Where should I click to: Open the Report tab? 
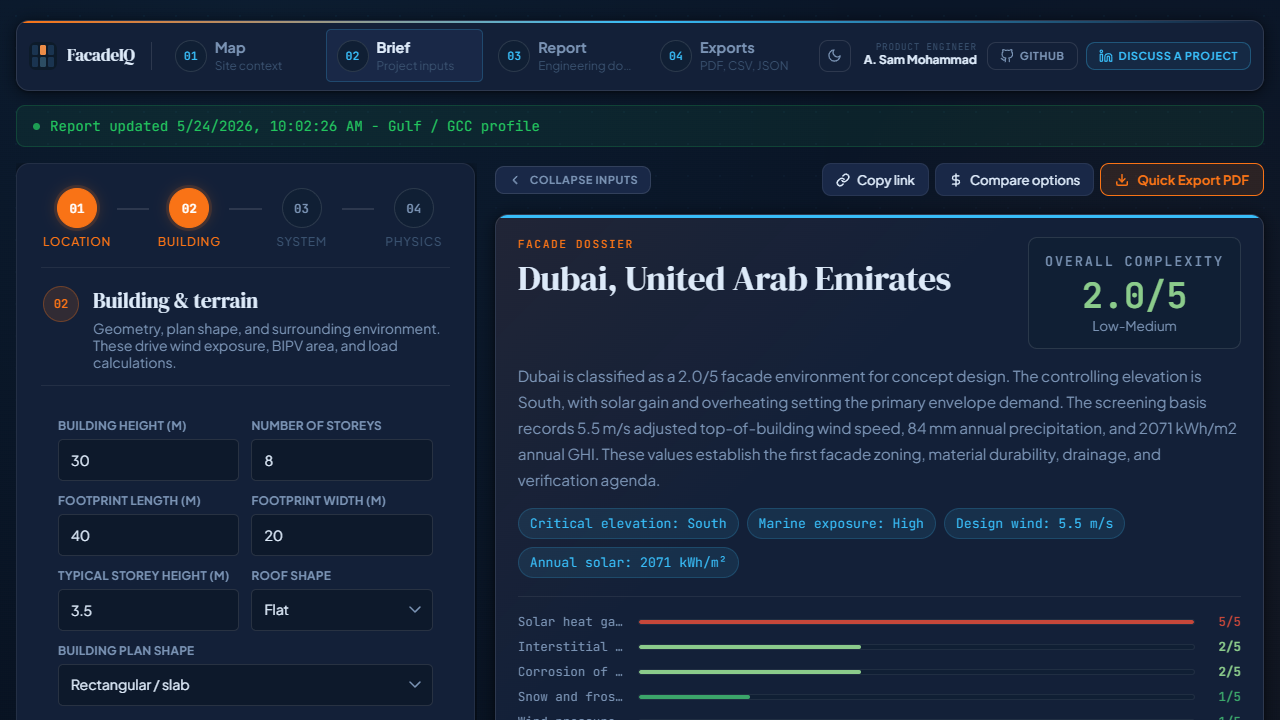click(x=568, y=56)
